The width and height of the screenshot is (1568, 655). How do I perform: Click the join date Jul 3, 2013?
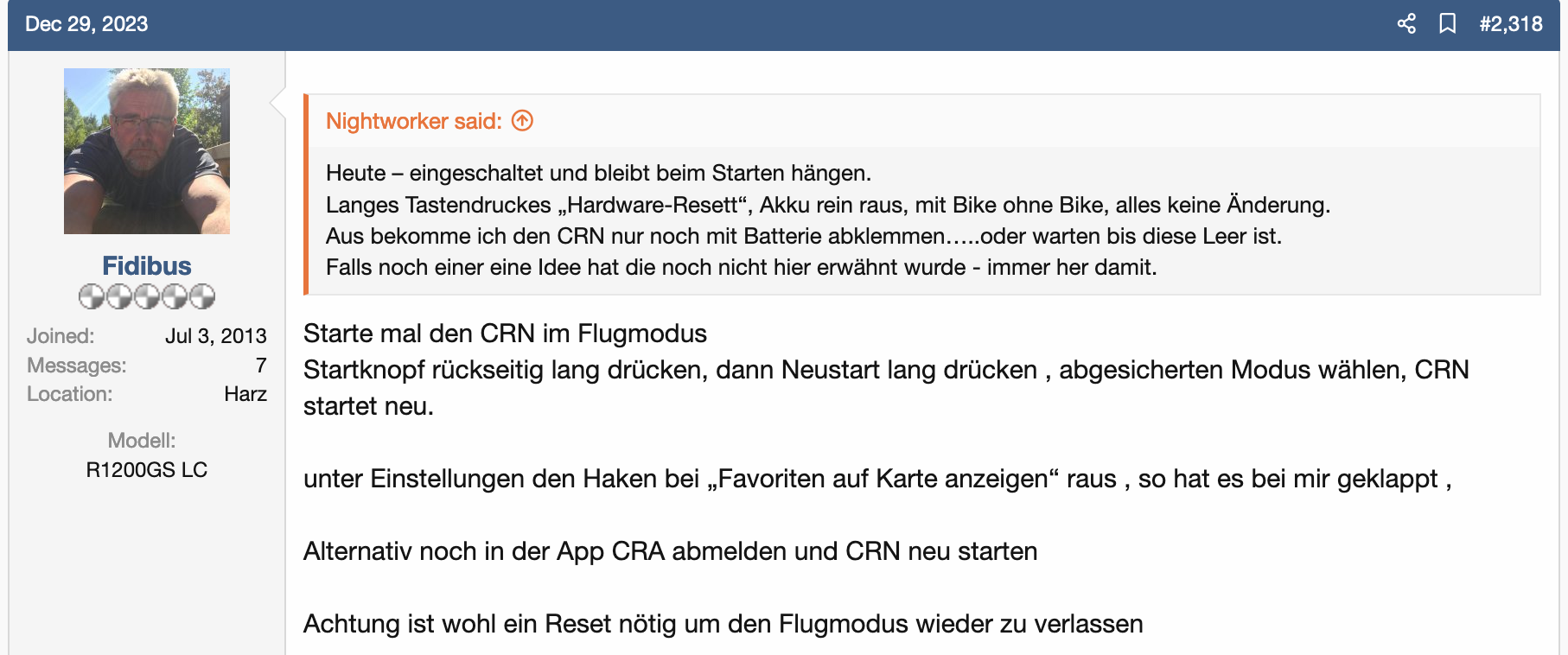[216, 336]
